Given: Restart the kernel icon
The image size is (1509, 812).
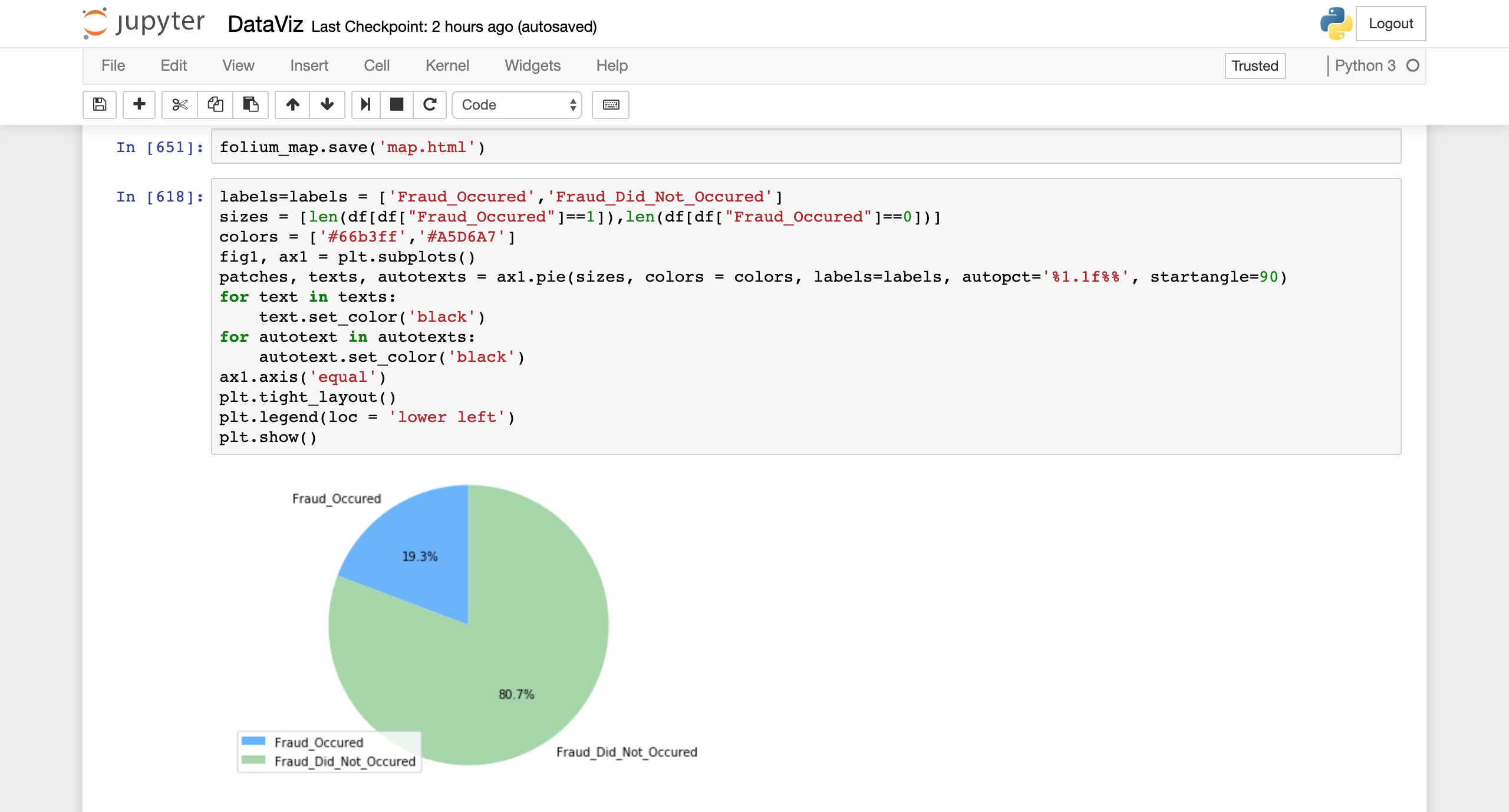Looking at the screenshot, I should tap(430, 104).
